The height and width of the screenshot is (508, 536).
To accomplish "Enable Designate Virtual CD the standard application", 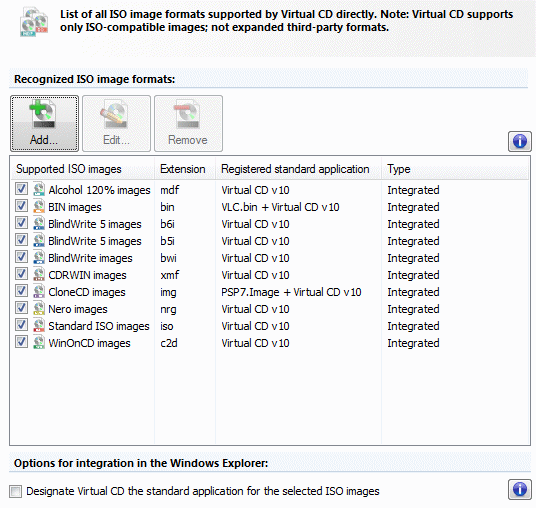I will [x=15, y=491].
